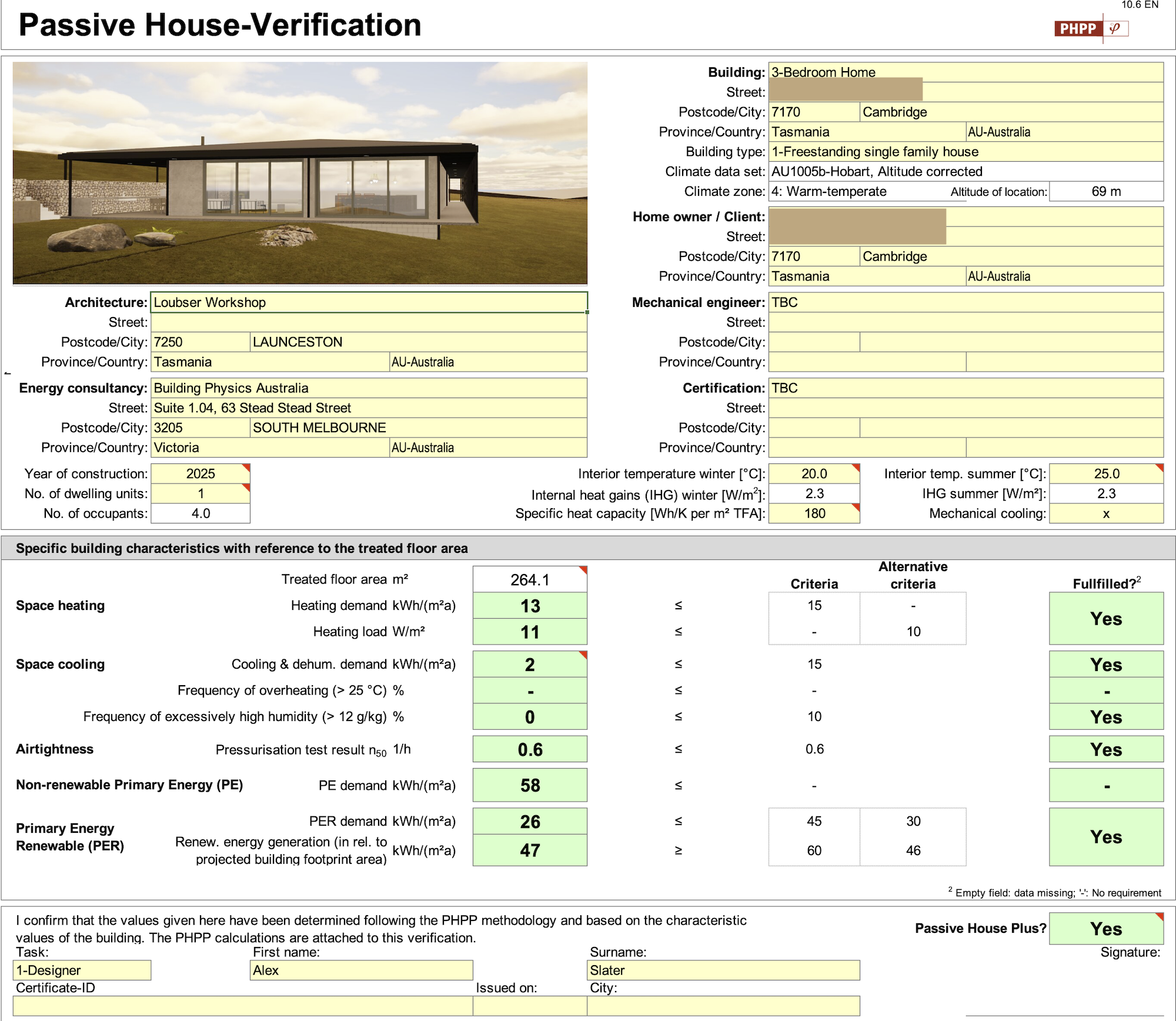Click the Year of construction cell 2025
The width and height of the screenshot is (1176, 1021).
pyautogui.click(x=201, y=474)
